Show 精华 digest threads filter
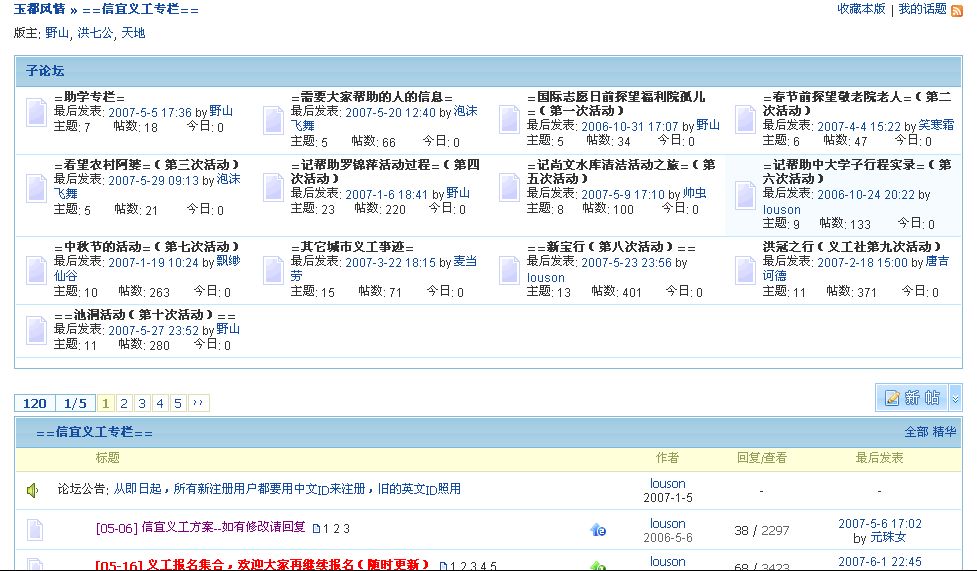977x571 pixels. click(944, 431)
